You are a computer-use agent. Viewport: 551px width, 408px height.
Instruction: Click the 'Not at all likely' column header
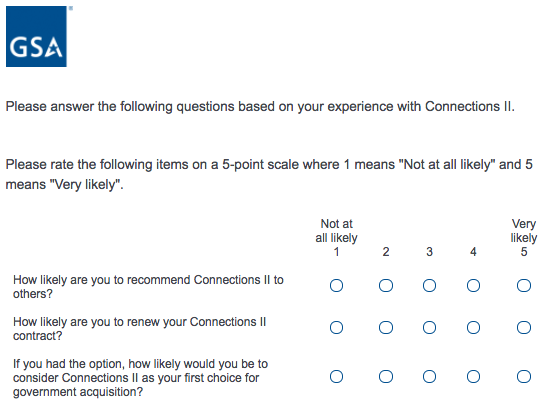336,238
